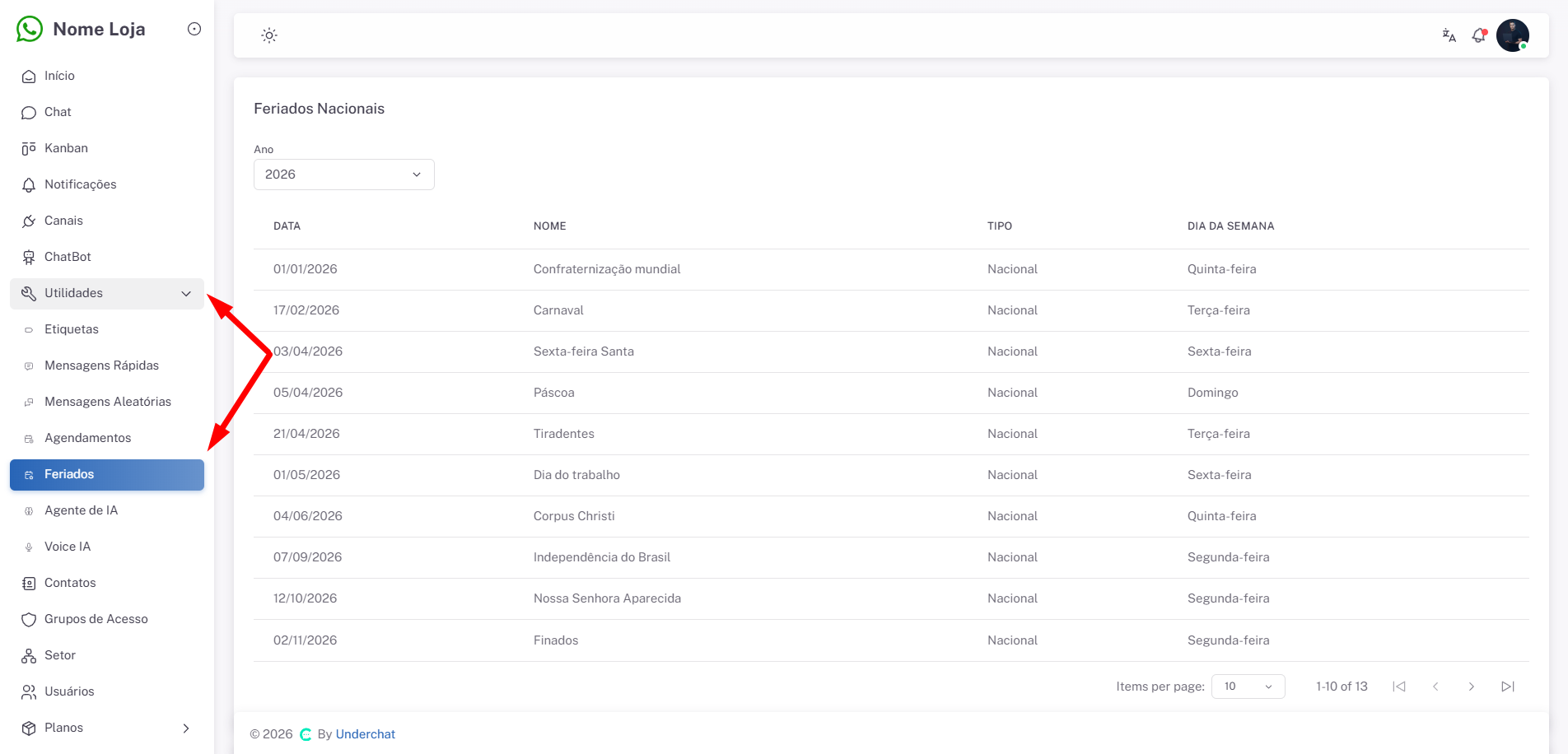Select the Feriados submenu item
The width and height of the screenshot is (1568, 754).
(x=107, y=475)
